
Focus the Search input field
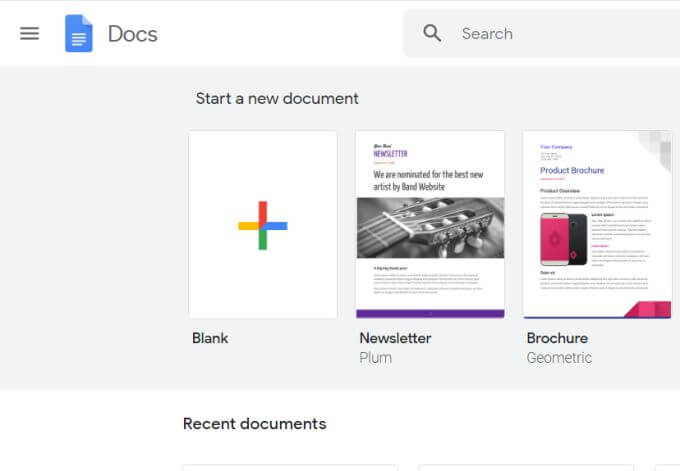(x=560, y=33)
